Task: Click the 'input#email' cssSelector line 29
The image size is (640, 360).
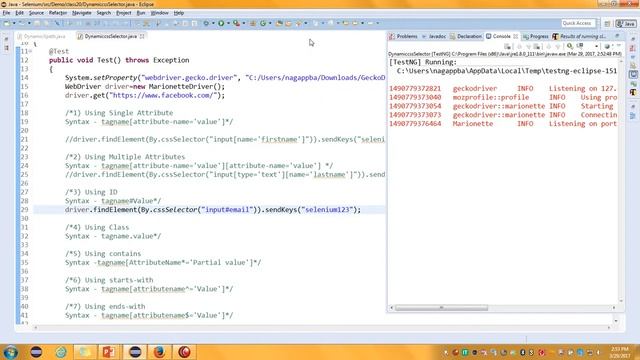Action: (213, 209)
